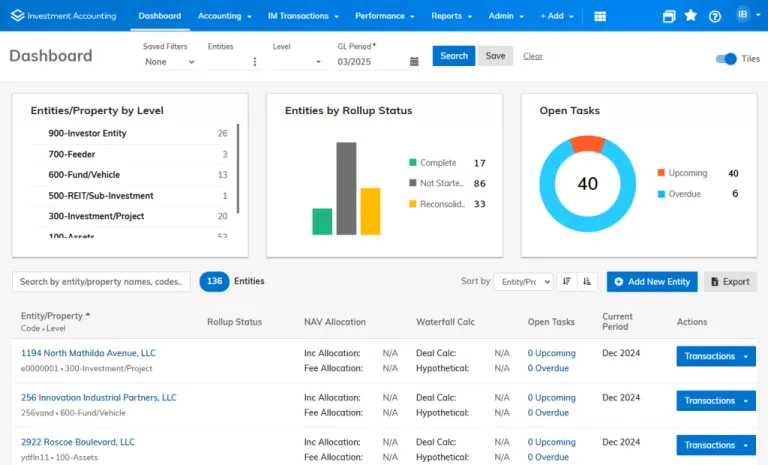Open the Level dropdown

click(297, 62)
